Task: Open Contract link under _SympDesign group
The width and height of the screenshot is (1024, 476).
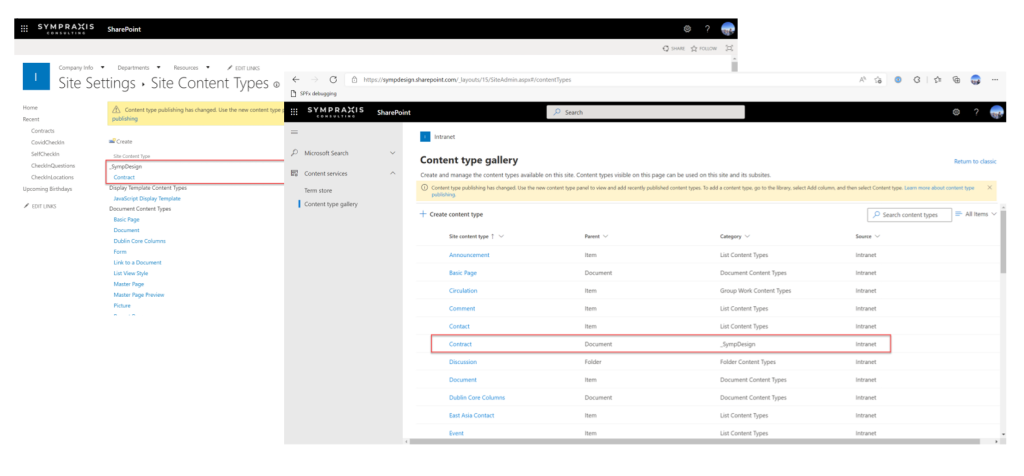Action: click(x=124, y=178)
